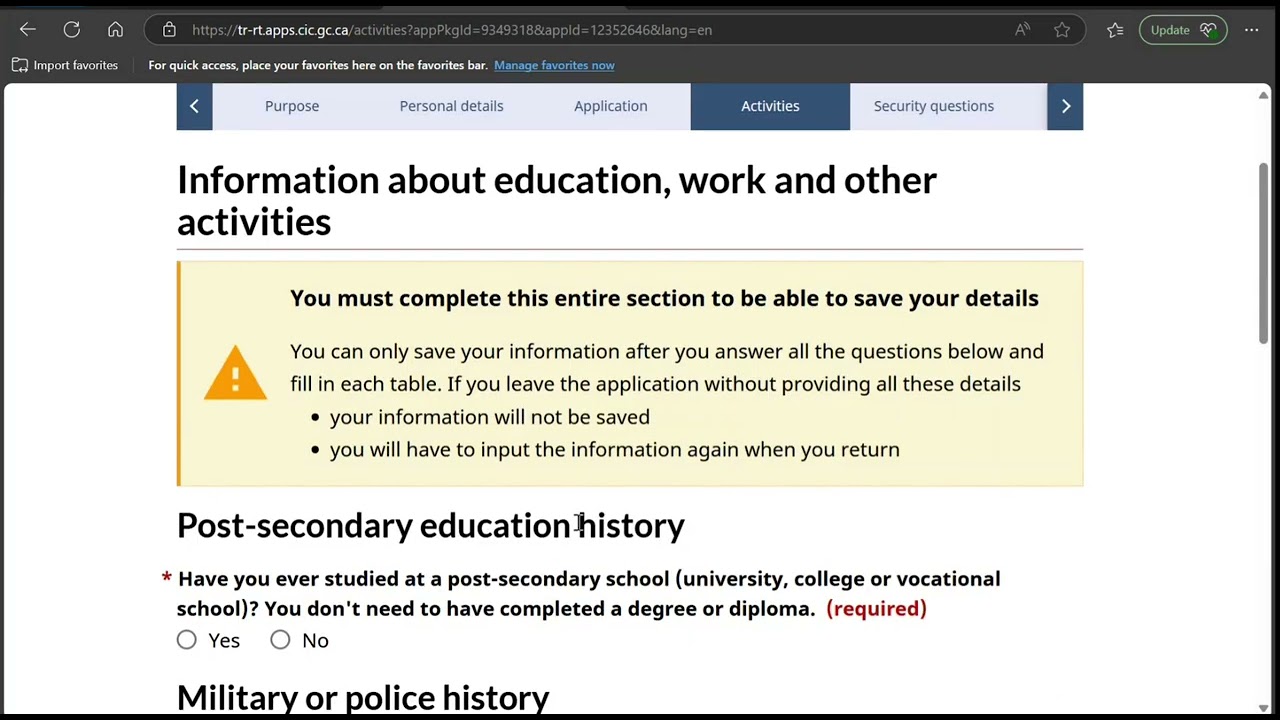The height and width of the screenshot is (720, 1280).
Task: Open the browser settings and more menu
Action: 1251,30
